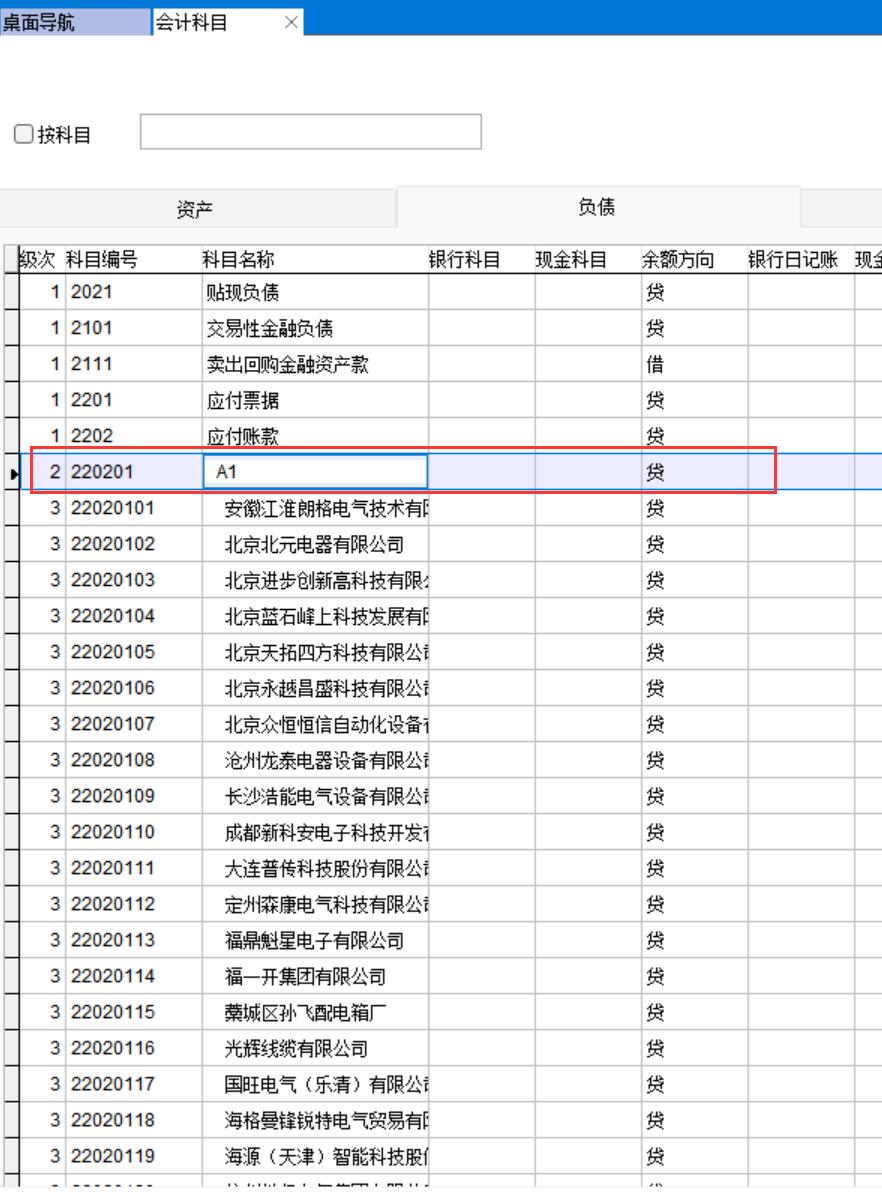Click account number 22020116 cell
Screen dimensions: 882x1192
pos(112,1049)
